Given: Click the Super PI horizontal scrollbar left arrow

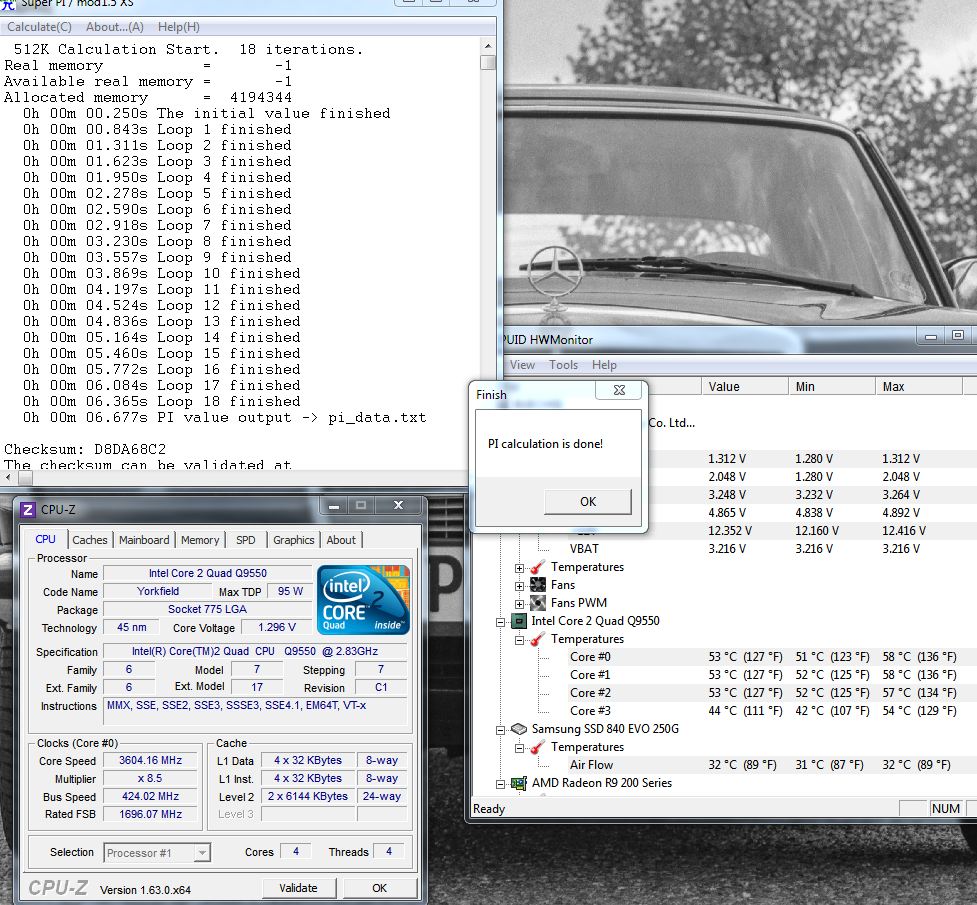Looking at the screenshot, I should (8, 477).
